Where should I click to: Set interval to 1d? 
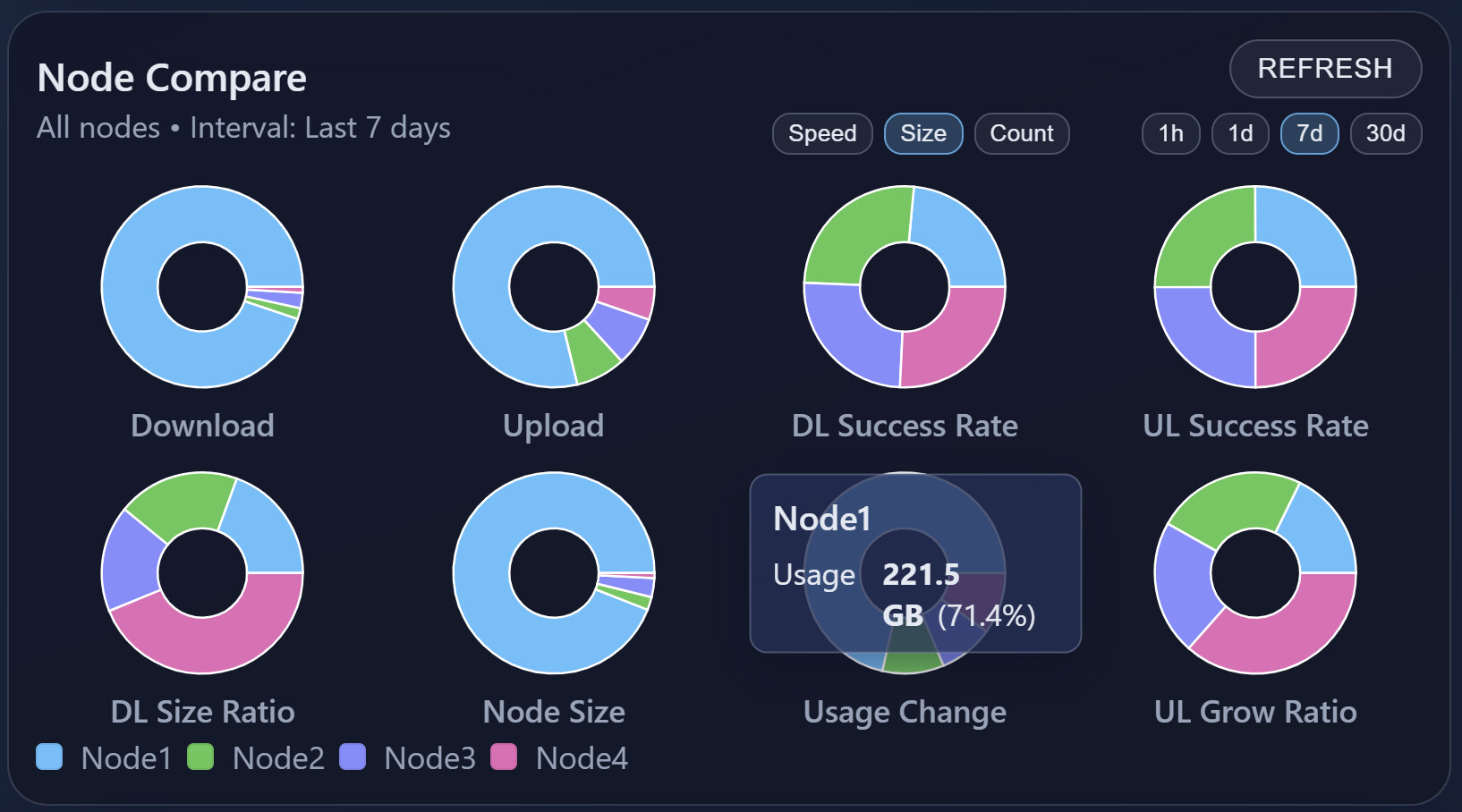coord(1240,134)
